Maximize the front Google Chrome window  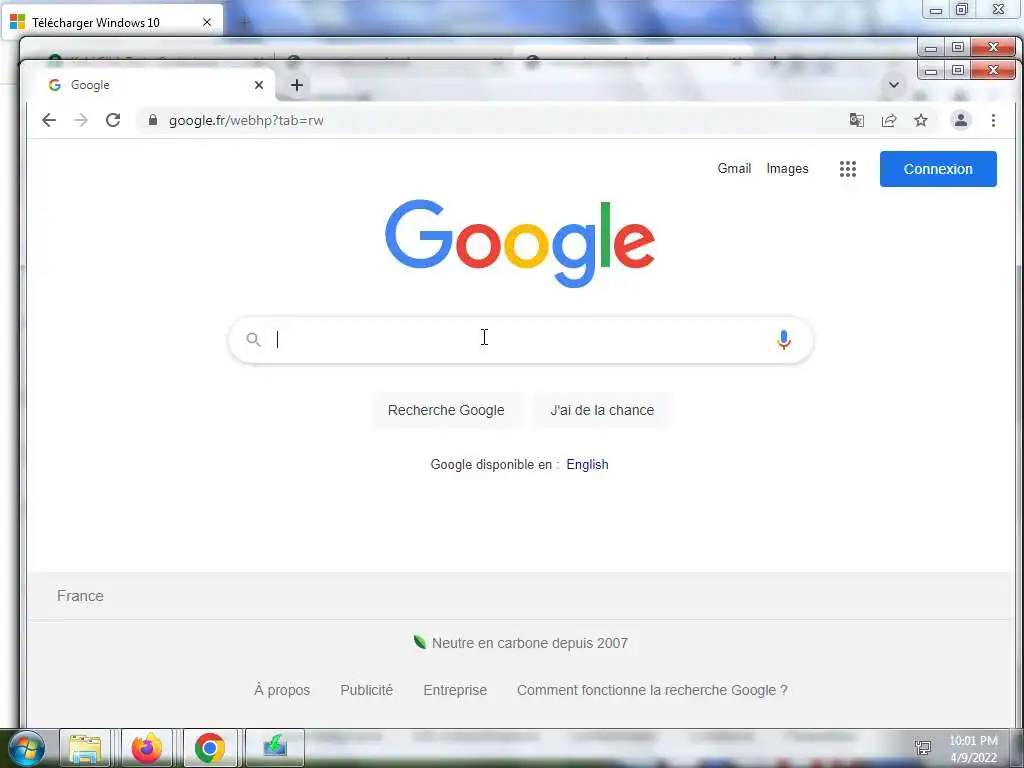(x=957, y=70)
